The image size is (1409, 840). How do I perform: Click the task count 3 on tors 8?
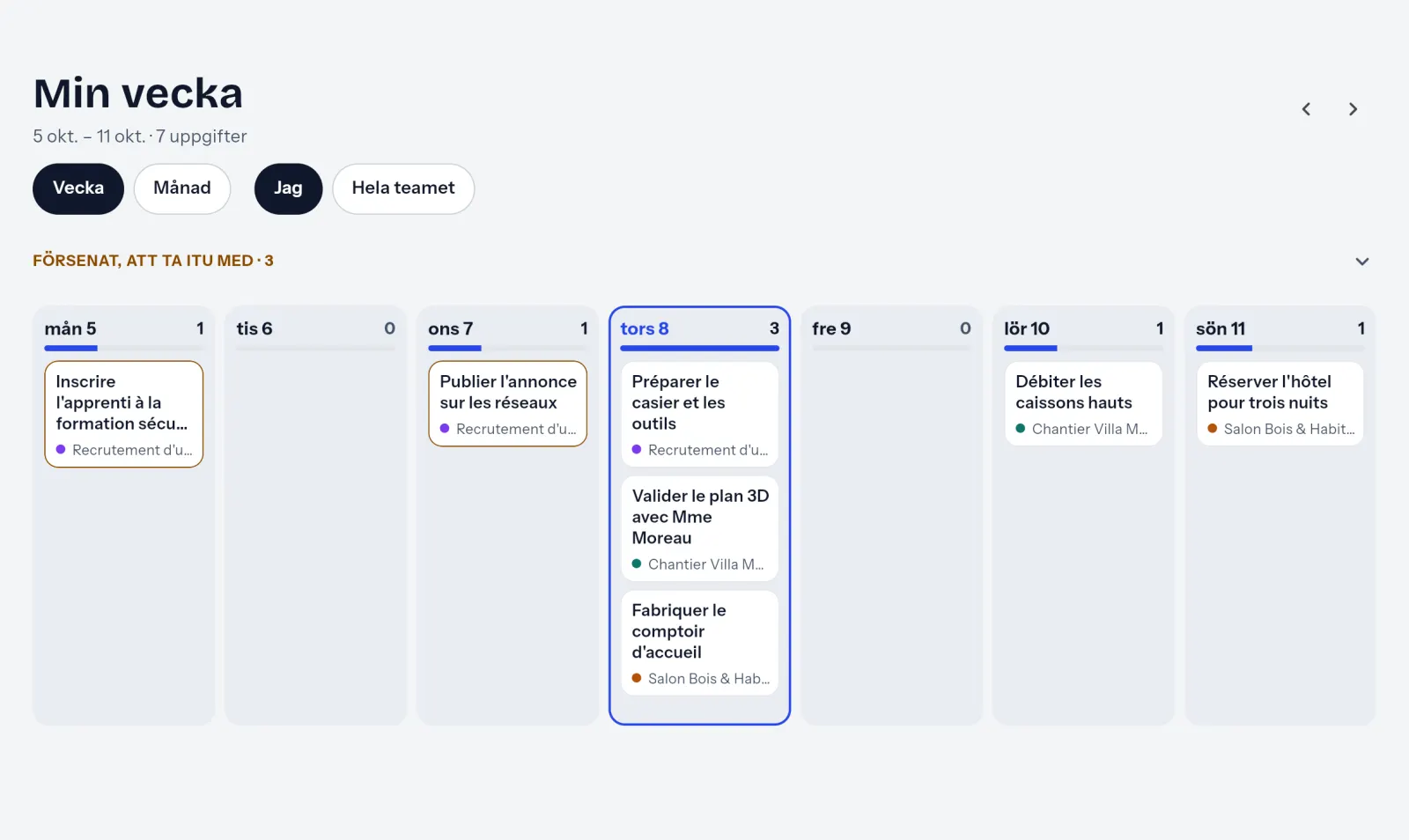774,328
